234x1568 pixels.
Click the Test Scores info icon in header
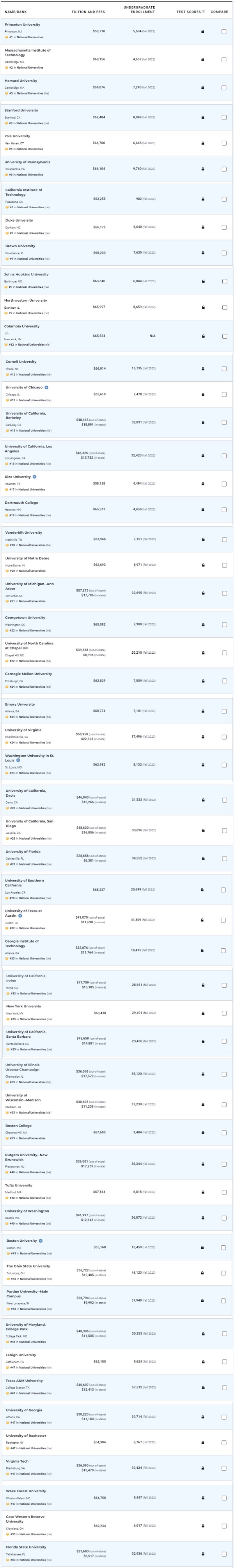tap(204, 11)
